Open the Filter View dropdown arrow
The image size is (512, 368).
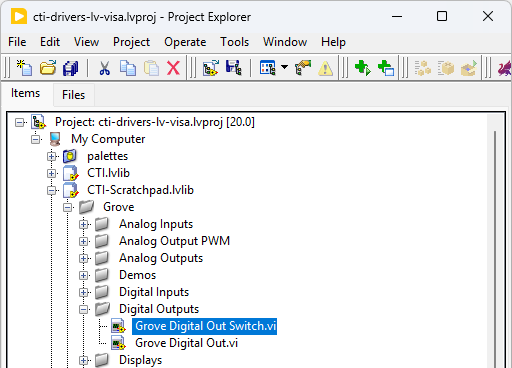[284, 67]
